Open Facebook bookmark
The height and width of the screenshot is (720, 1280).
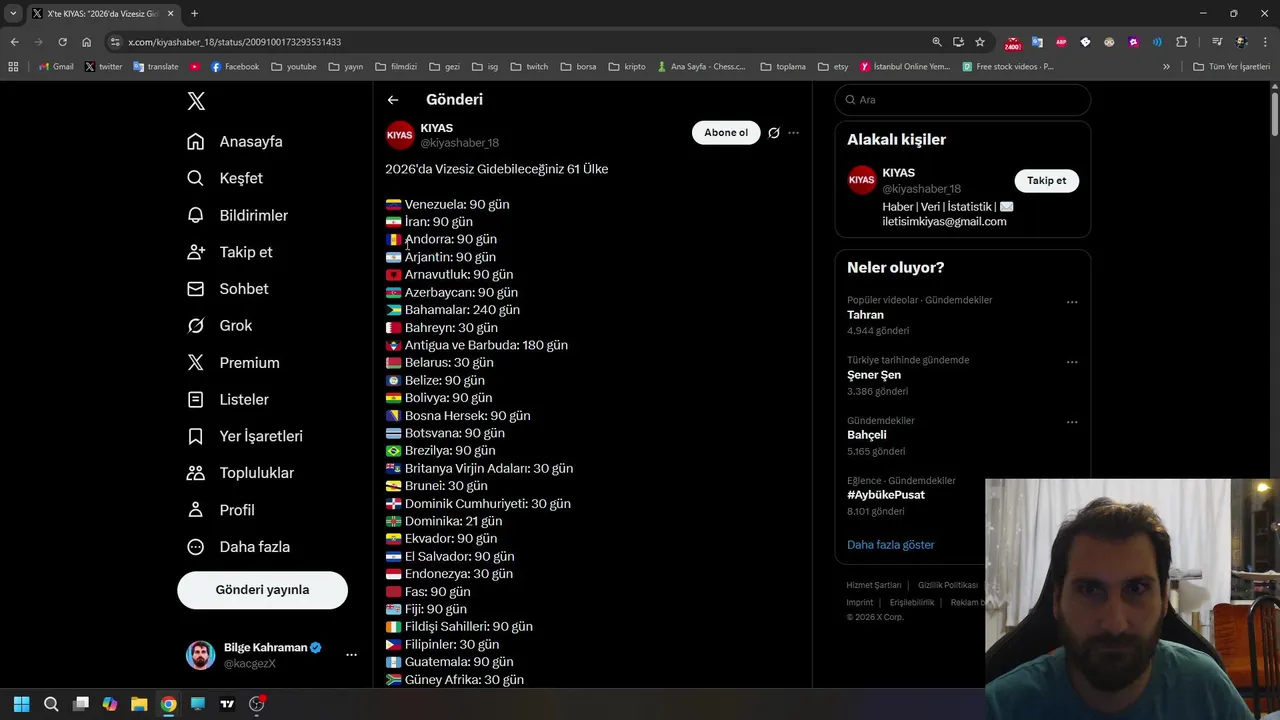click(235, 67)
